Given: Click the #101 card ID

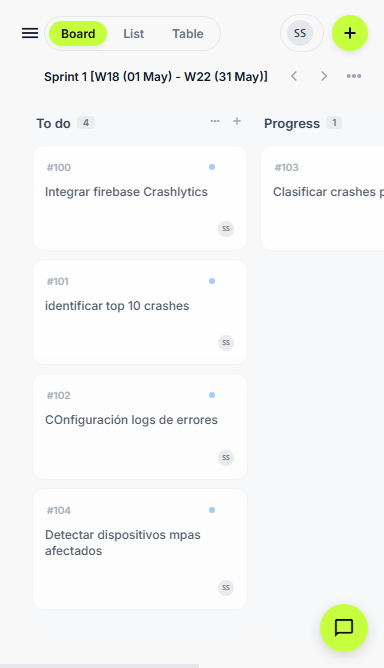Looking at the screenshot, I should tap(58, 282).
